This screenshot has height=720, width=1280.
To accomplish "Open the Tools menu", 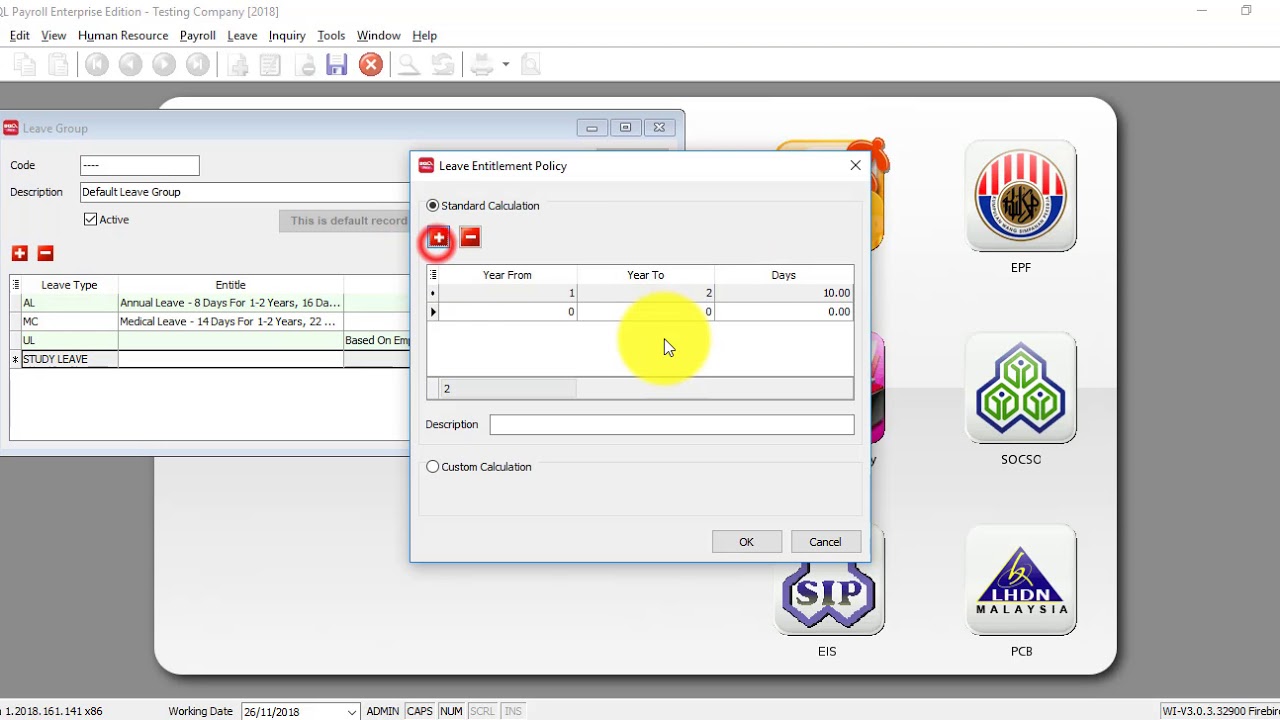I will (331, 35).
